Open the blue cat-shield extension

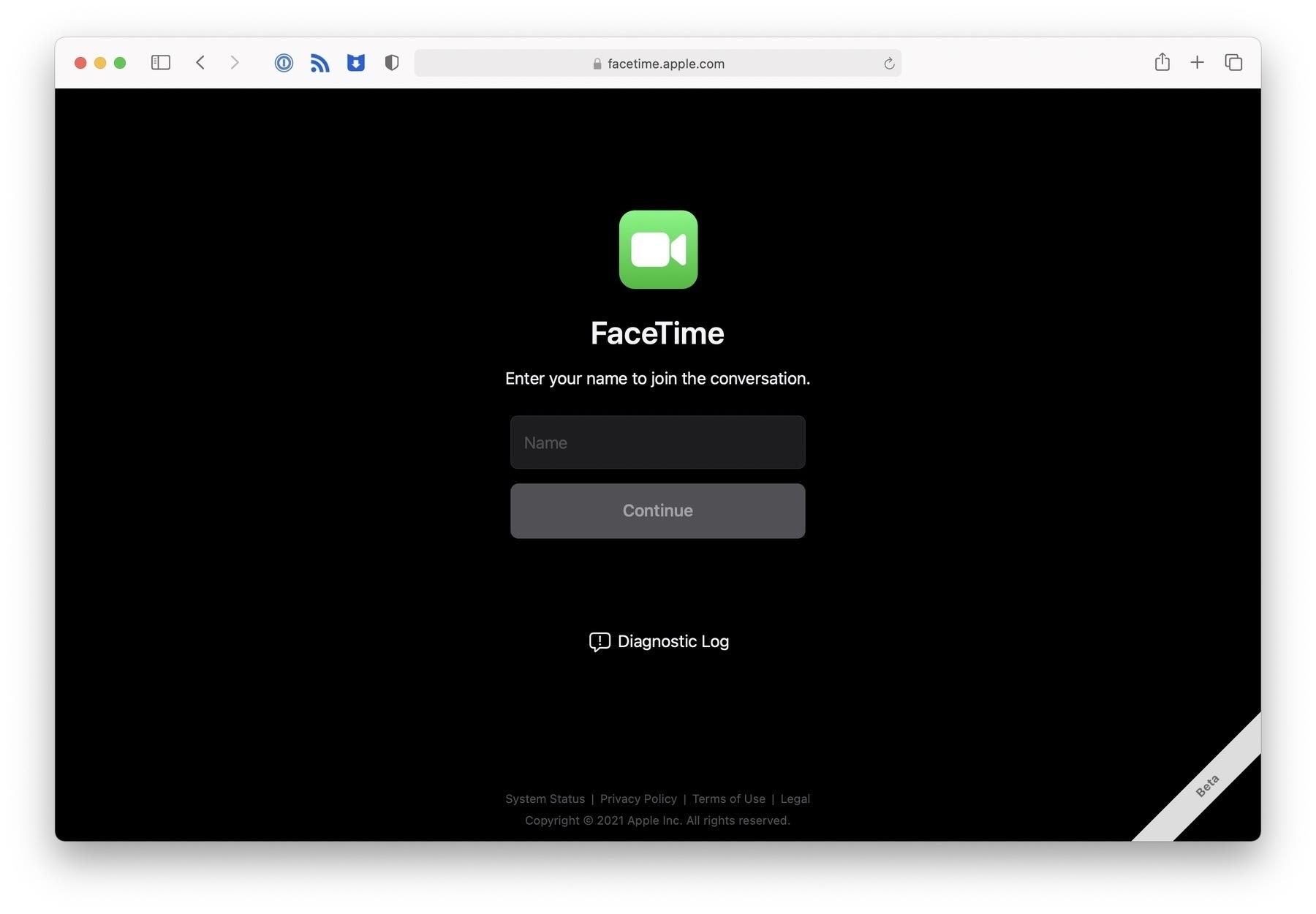click(x=355, y=64)
